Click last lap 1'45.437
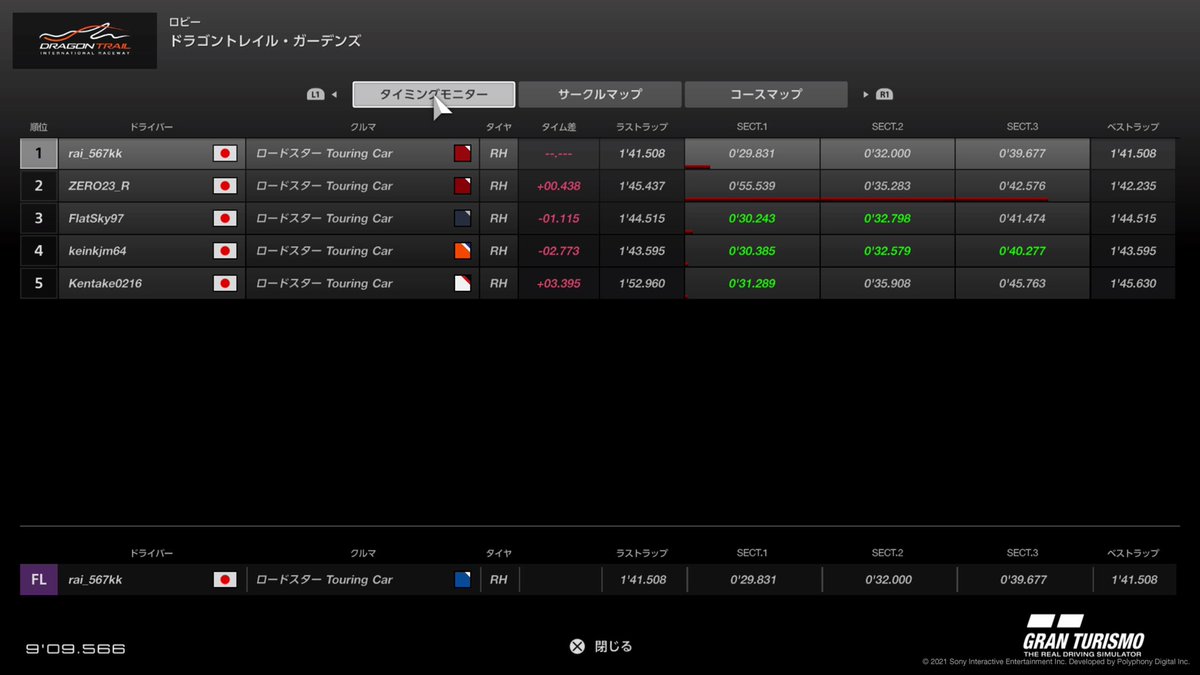The width and height of the screenshot is (1200, 675). [642, 186]
